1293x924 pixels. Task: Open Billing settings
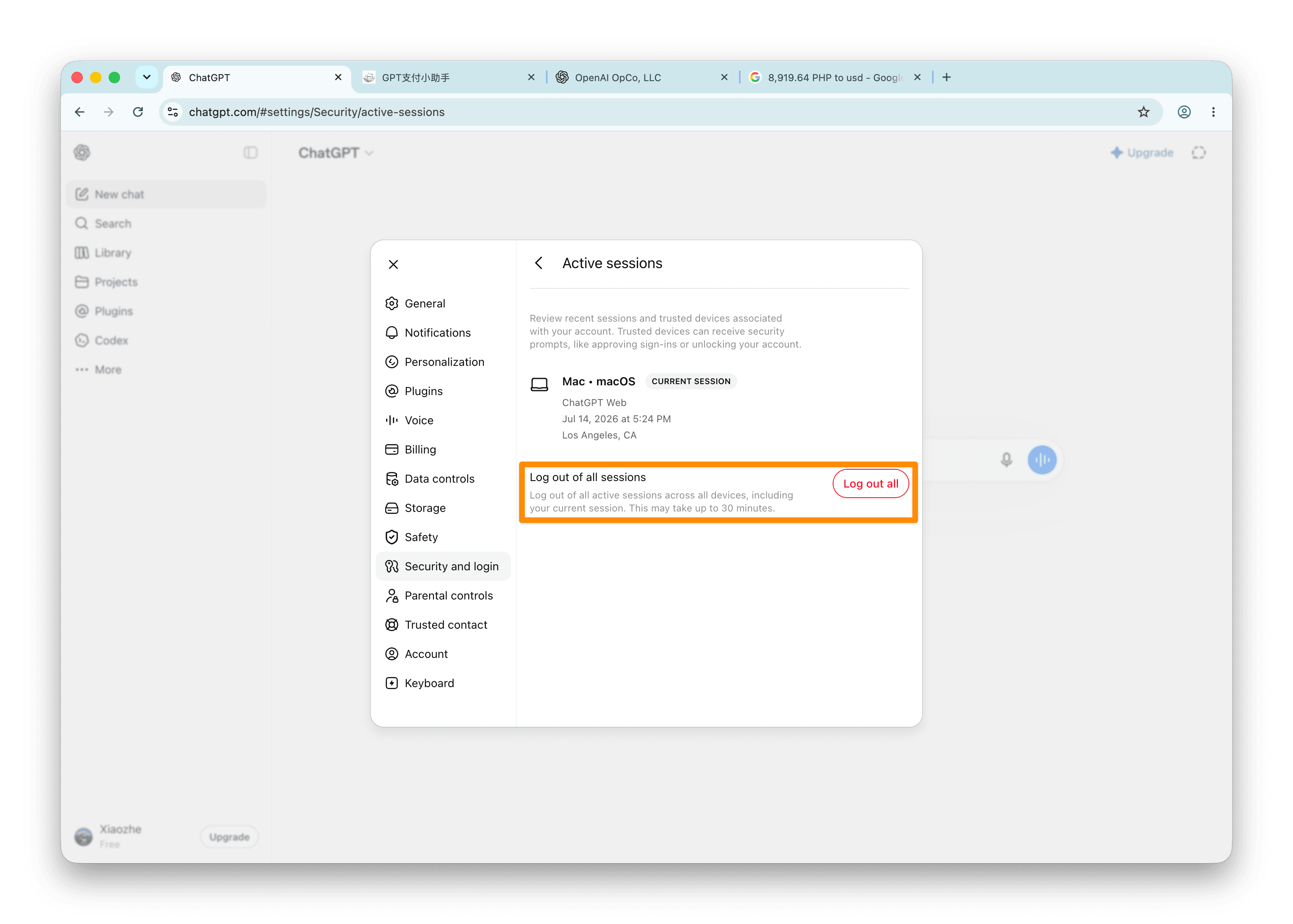(x=443, y=449)
